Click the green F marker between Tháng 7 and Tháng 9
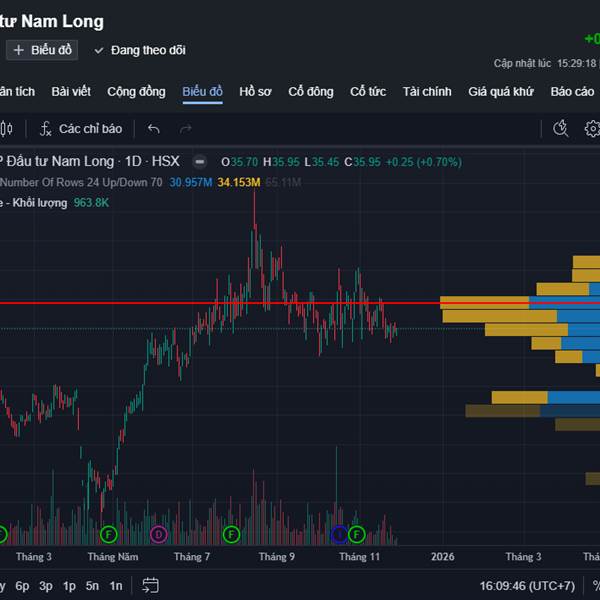This screenshot has width=600, height=600. coord(231,535)
